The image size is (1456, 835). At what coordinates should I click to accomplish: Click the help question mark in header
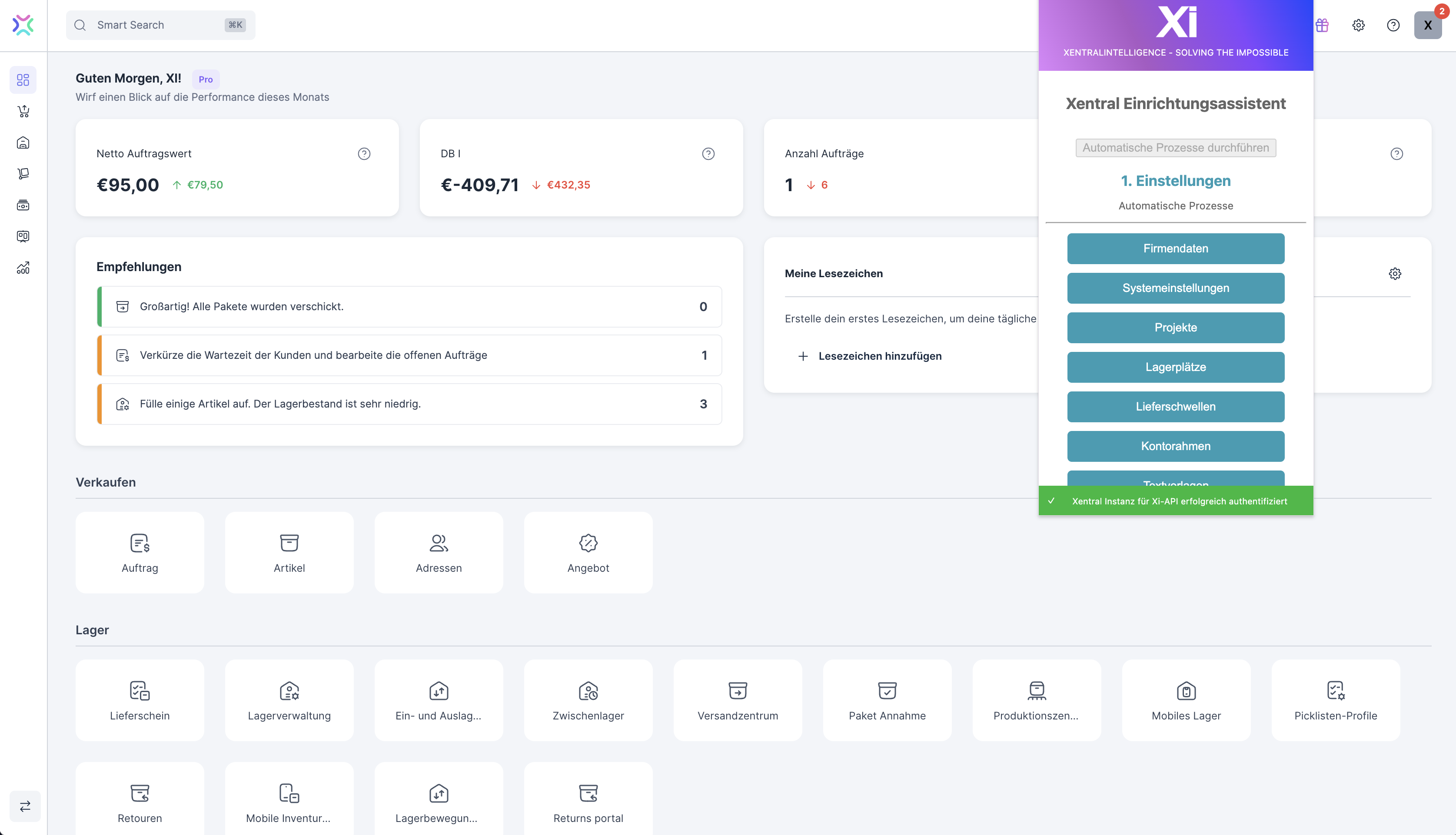tap(1393, 25)
